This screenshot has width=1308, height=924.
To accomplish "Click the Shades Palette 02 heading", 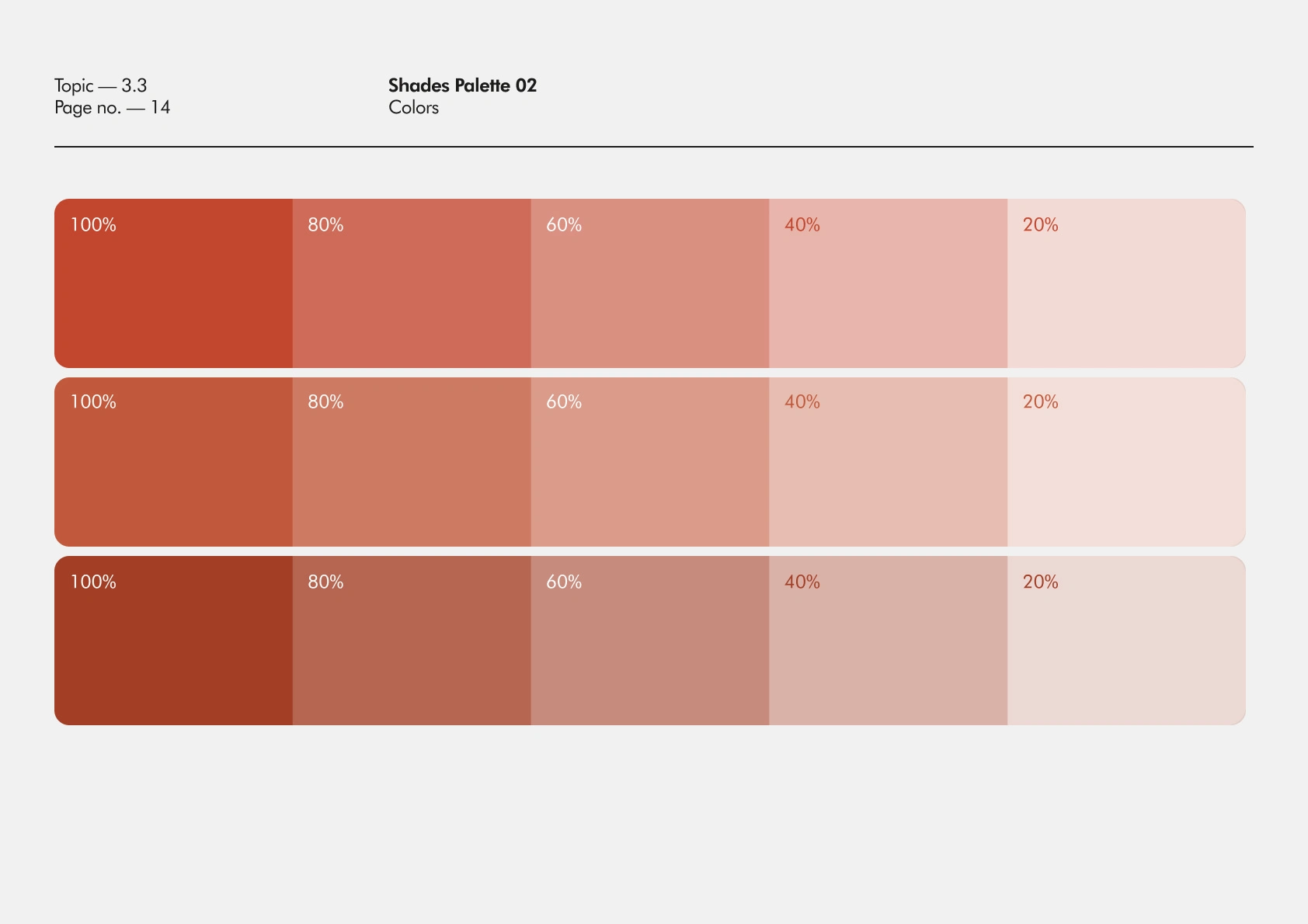I will 462,85.
